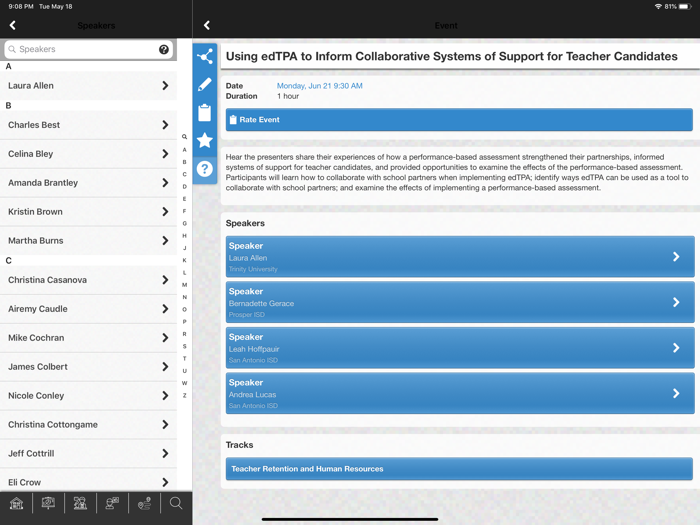Jump to letter B in alphabet index

pos(184,162)
